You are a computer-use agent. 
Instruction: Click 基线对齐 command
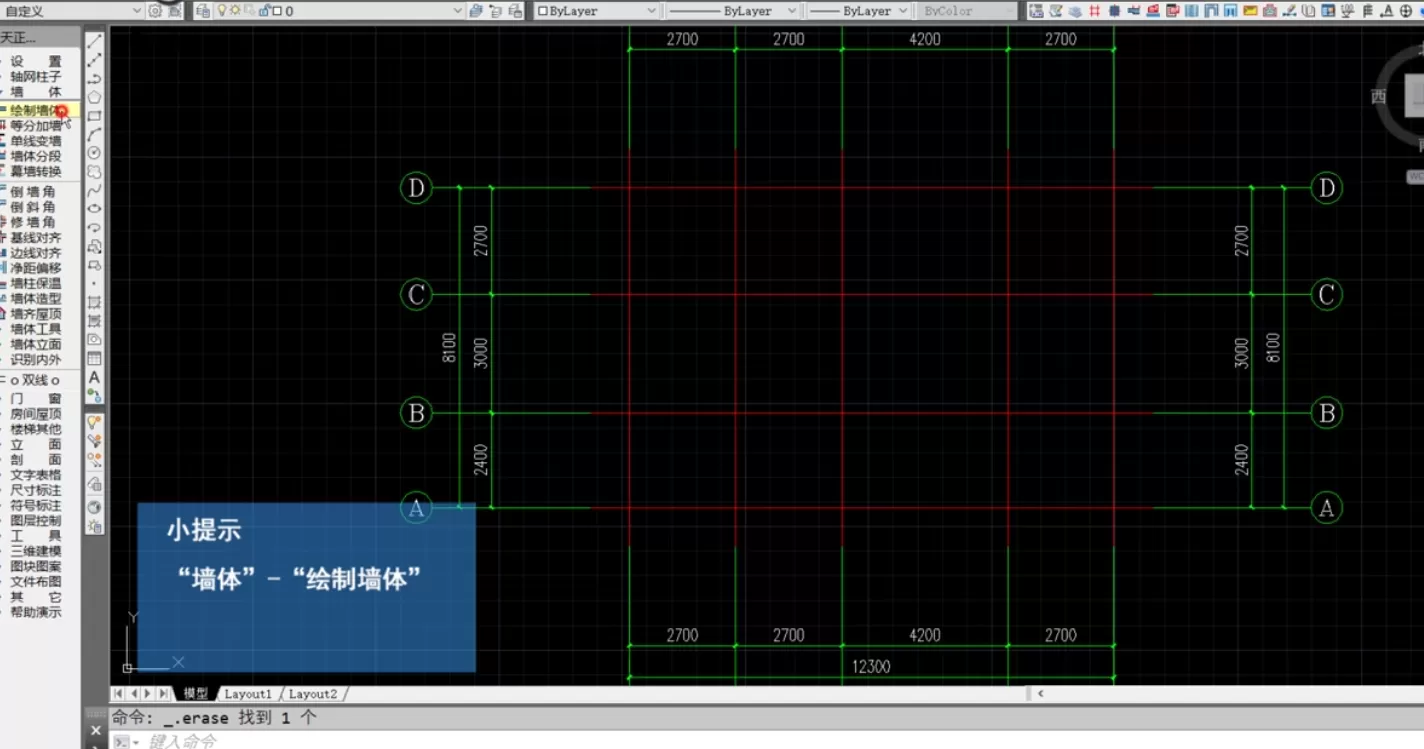(36, 238)
